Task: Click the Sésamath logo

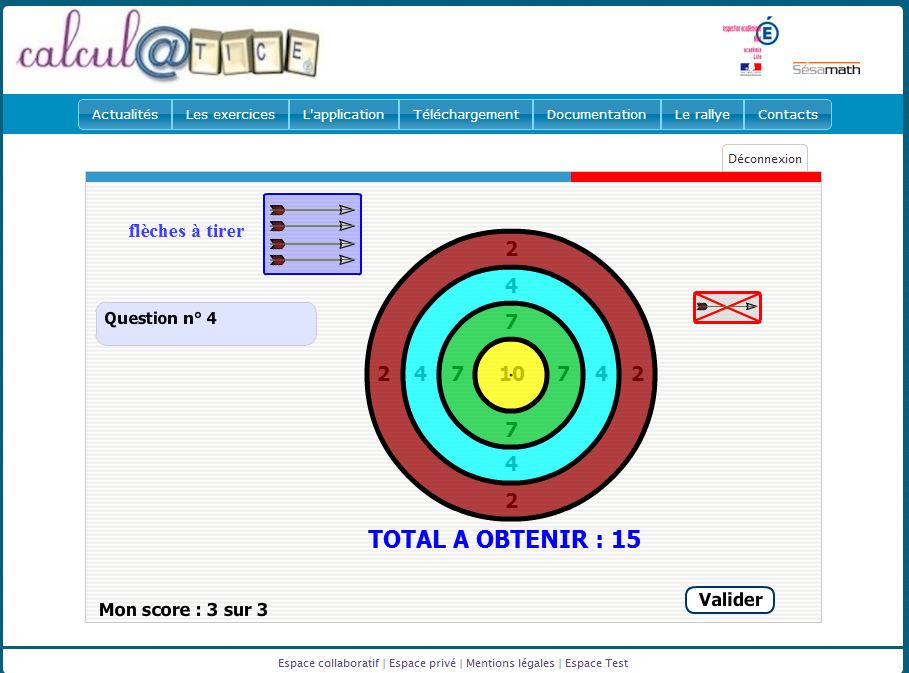Action: (x=826, y=68)
